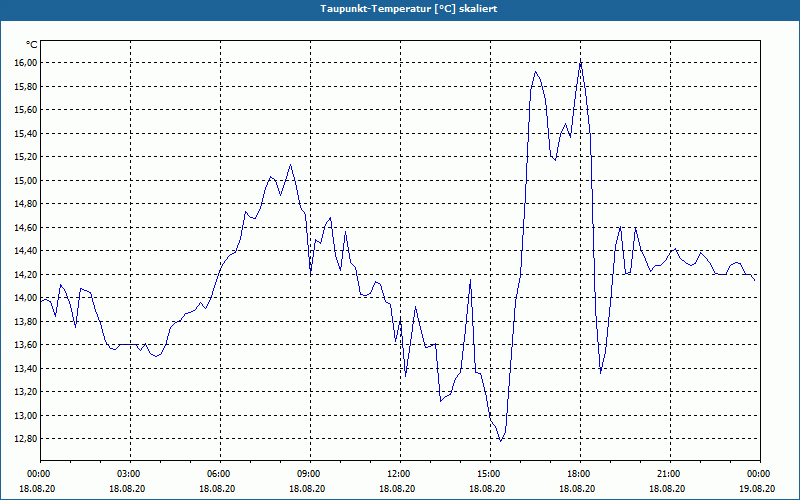
Task: Choose the 14,00 y-axis label
Action: pyautogui.click(x=25, y=297)
